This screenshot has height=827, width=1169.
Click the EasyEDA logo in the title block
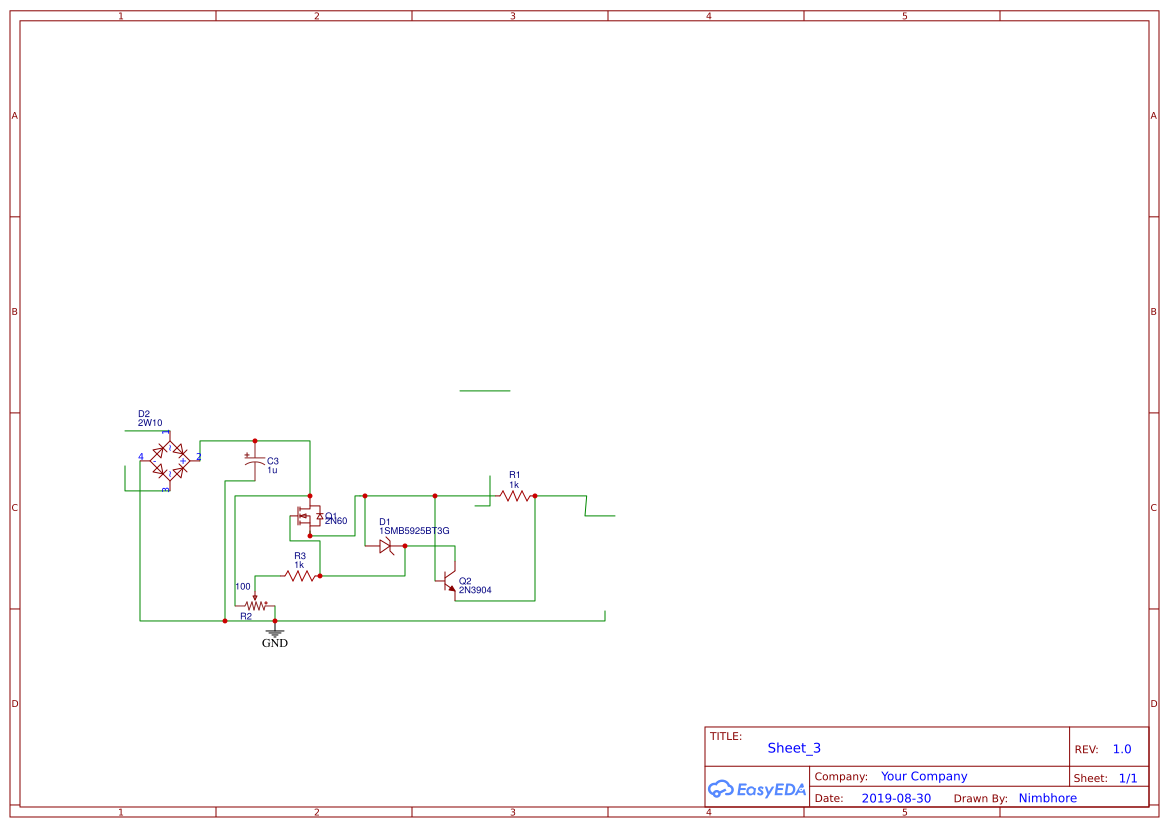(x=756, y=789)
